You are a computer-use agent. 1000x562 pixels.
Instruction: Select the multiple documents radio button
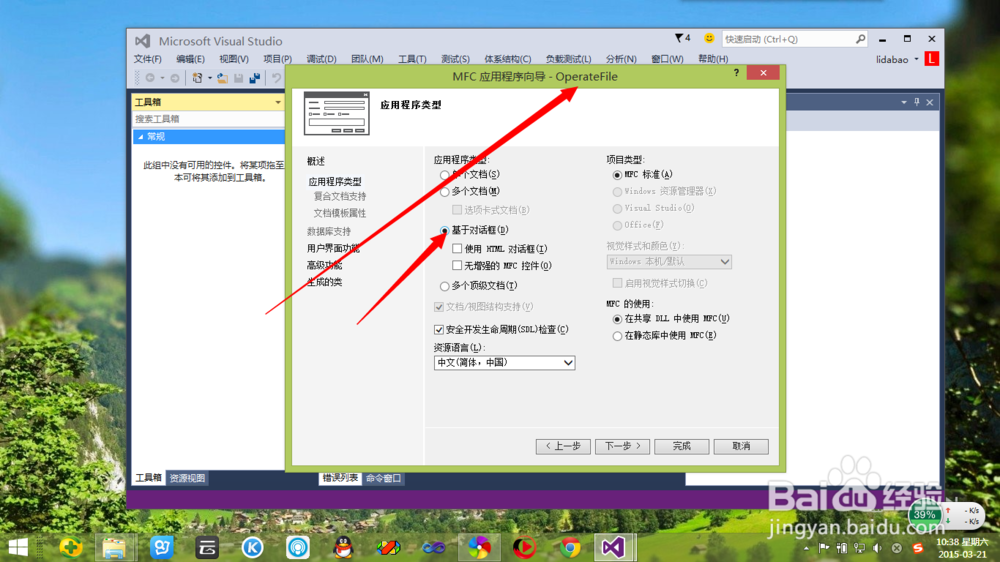(445, 191)
